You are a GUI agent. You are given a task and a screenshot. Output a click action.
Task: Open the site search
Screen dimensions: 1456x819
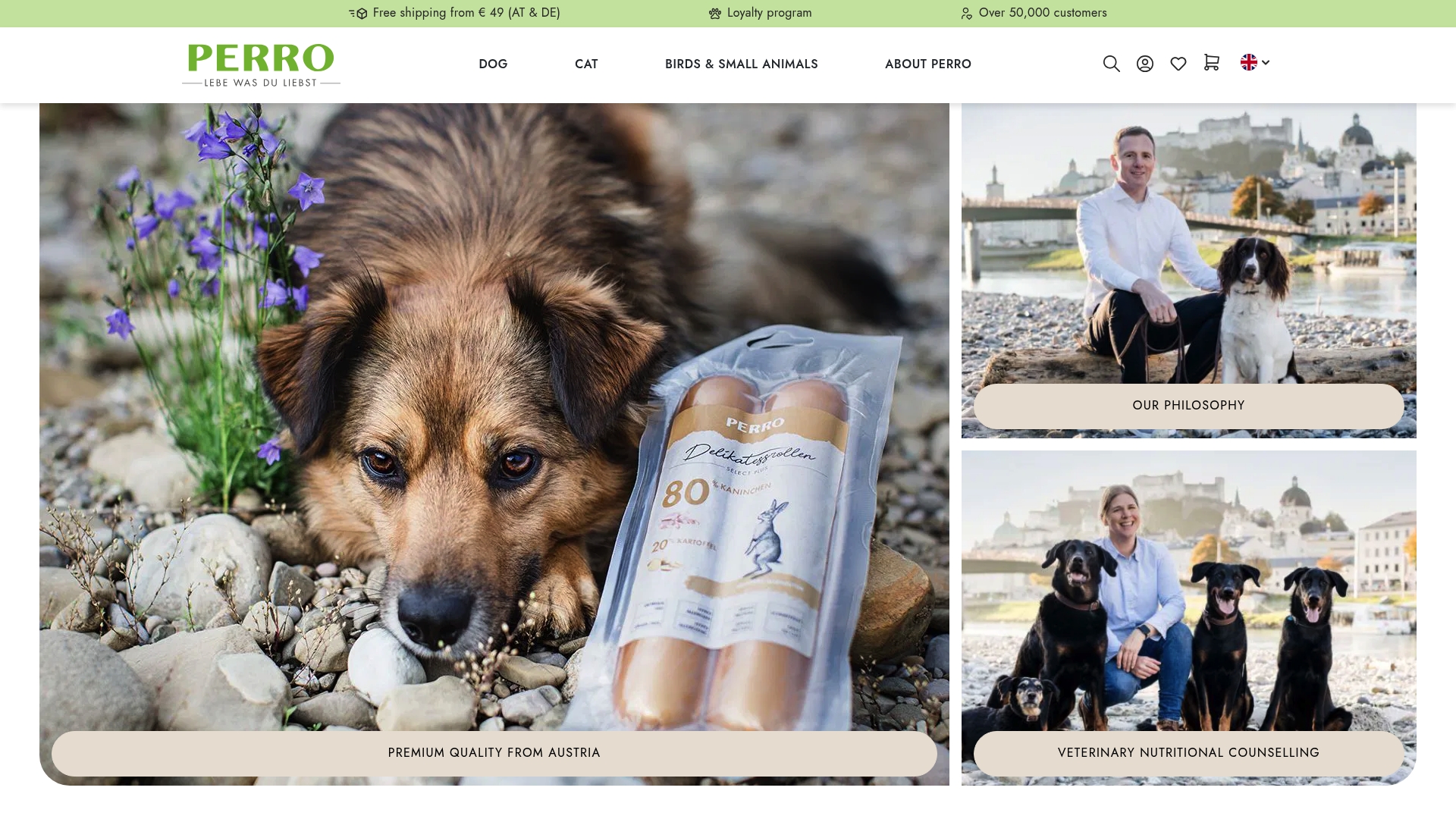point(1111,64)
